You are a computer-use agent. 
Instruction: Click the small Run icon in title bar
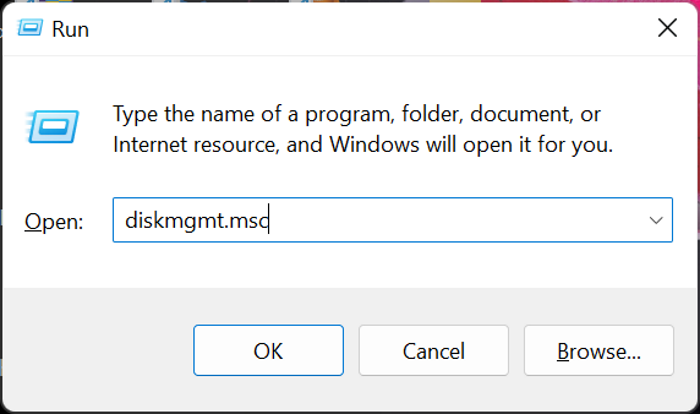[31, 29]
